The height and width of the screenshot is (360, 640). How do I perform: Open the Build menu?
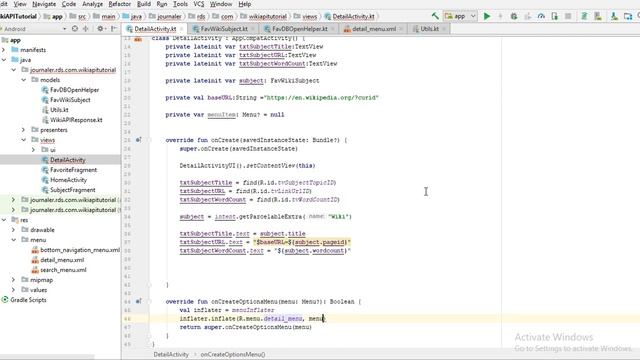click(144, 4)
